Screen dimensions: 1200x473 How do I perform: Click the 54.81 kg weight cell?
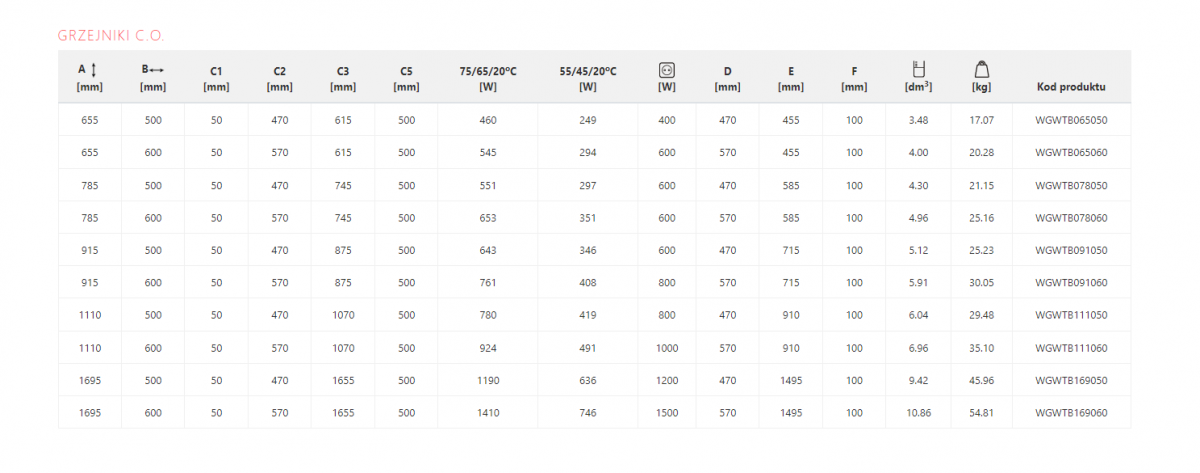tap(981, 412)
